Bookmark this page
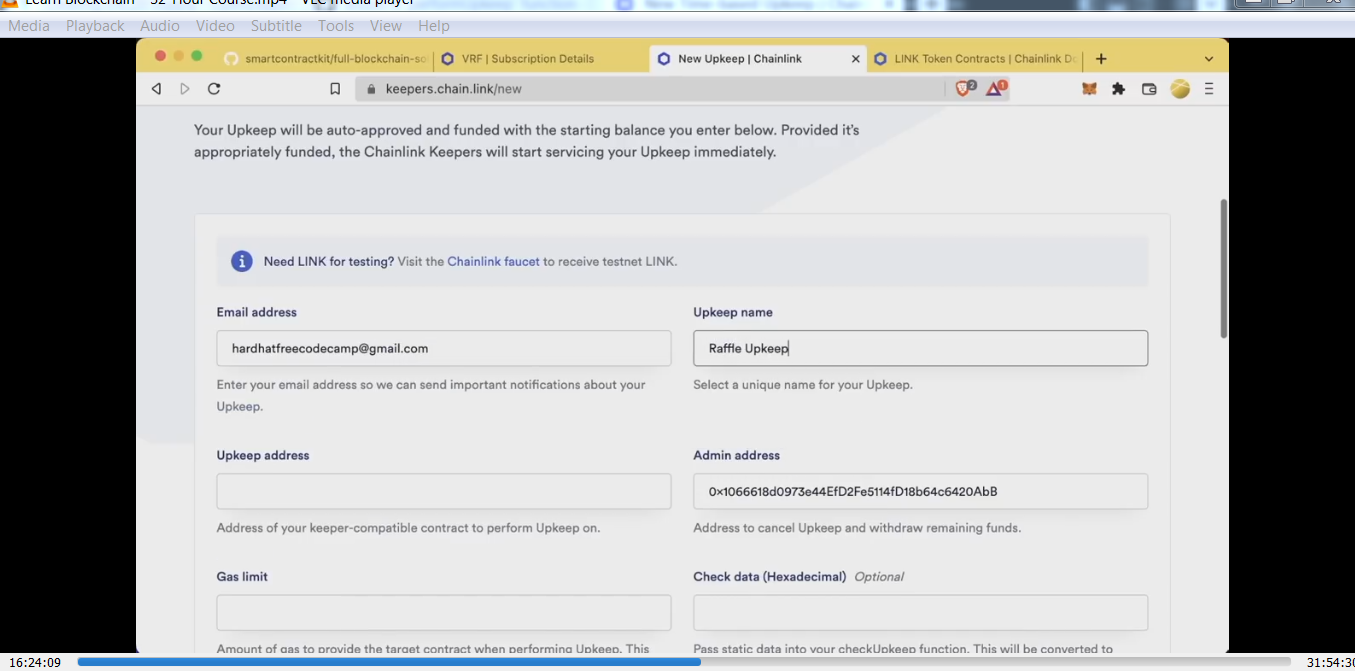Image resolution: width=1355 pixels, height=671 pixels. (x=335, y=89)
